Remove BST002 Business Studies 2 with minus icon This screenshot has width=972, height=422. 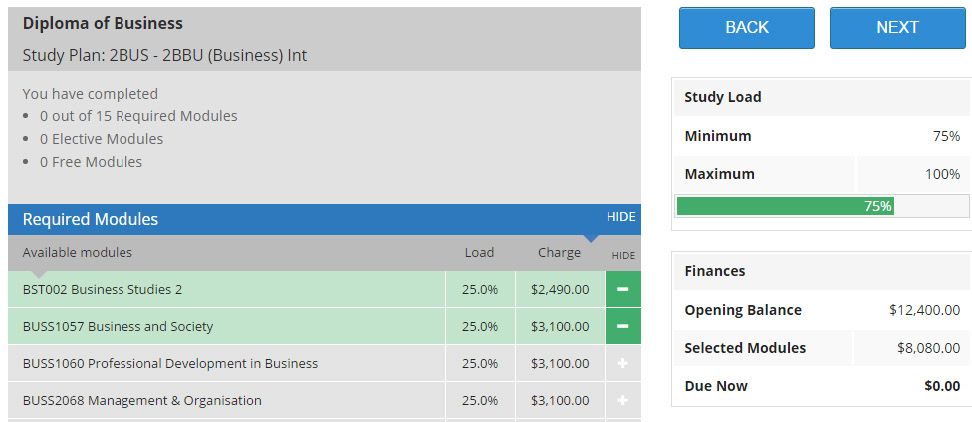(x=623, y=289)
